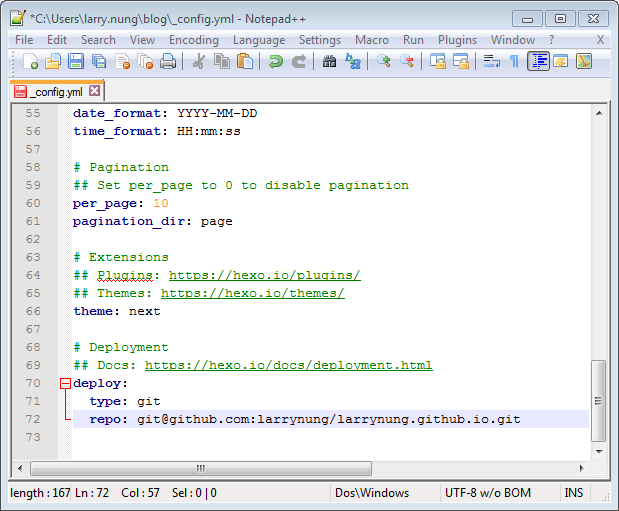Screen dimensions: 619x511
Task: Click the user defined language icon
Action: pyautogui.click(x=561, y=62)
